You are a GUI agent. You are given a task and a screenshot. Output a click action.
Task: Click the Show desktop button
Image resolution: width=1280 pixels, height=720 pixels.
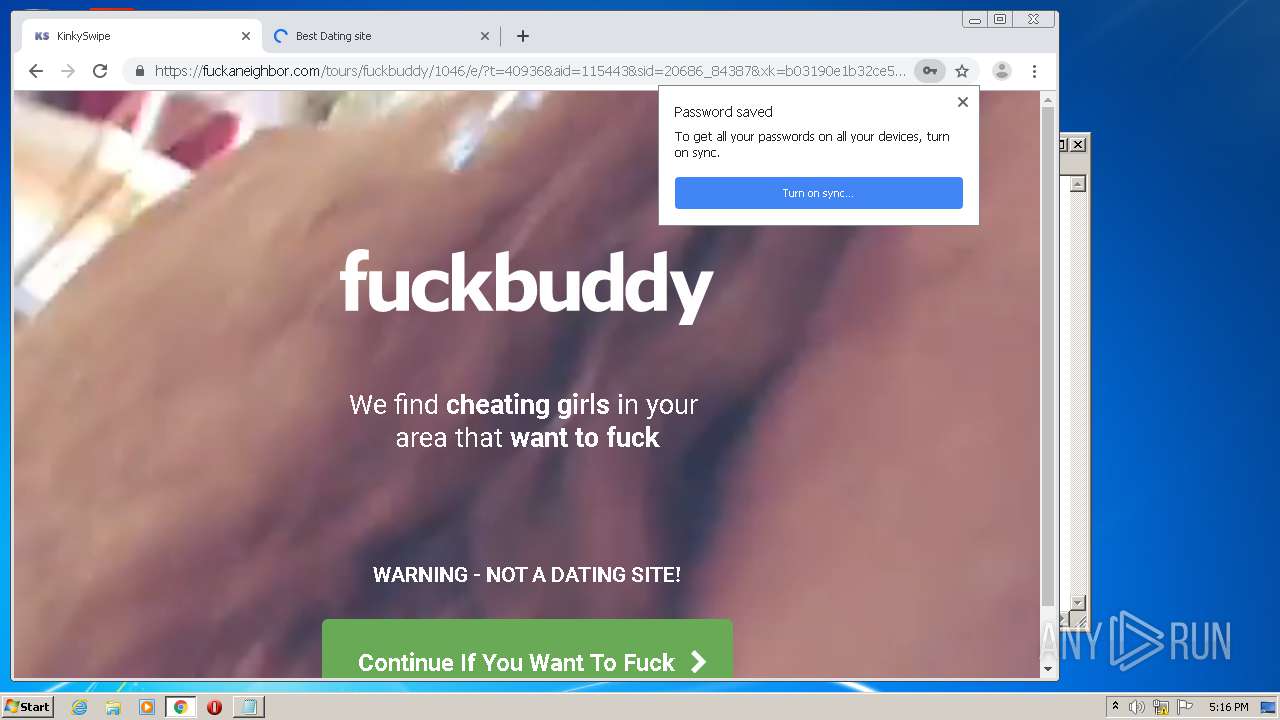(x=1268, y=707)
